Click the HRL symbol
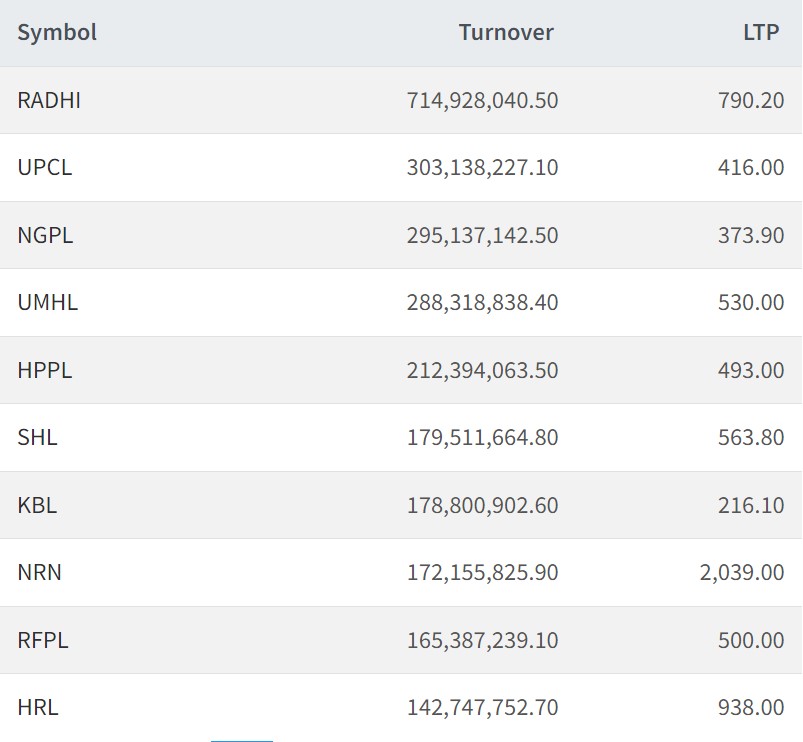The width and height of the screenshot is (803, 742). click(x=38, y=707)
